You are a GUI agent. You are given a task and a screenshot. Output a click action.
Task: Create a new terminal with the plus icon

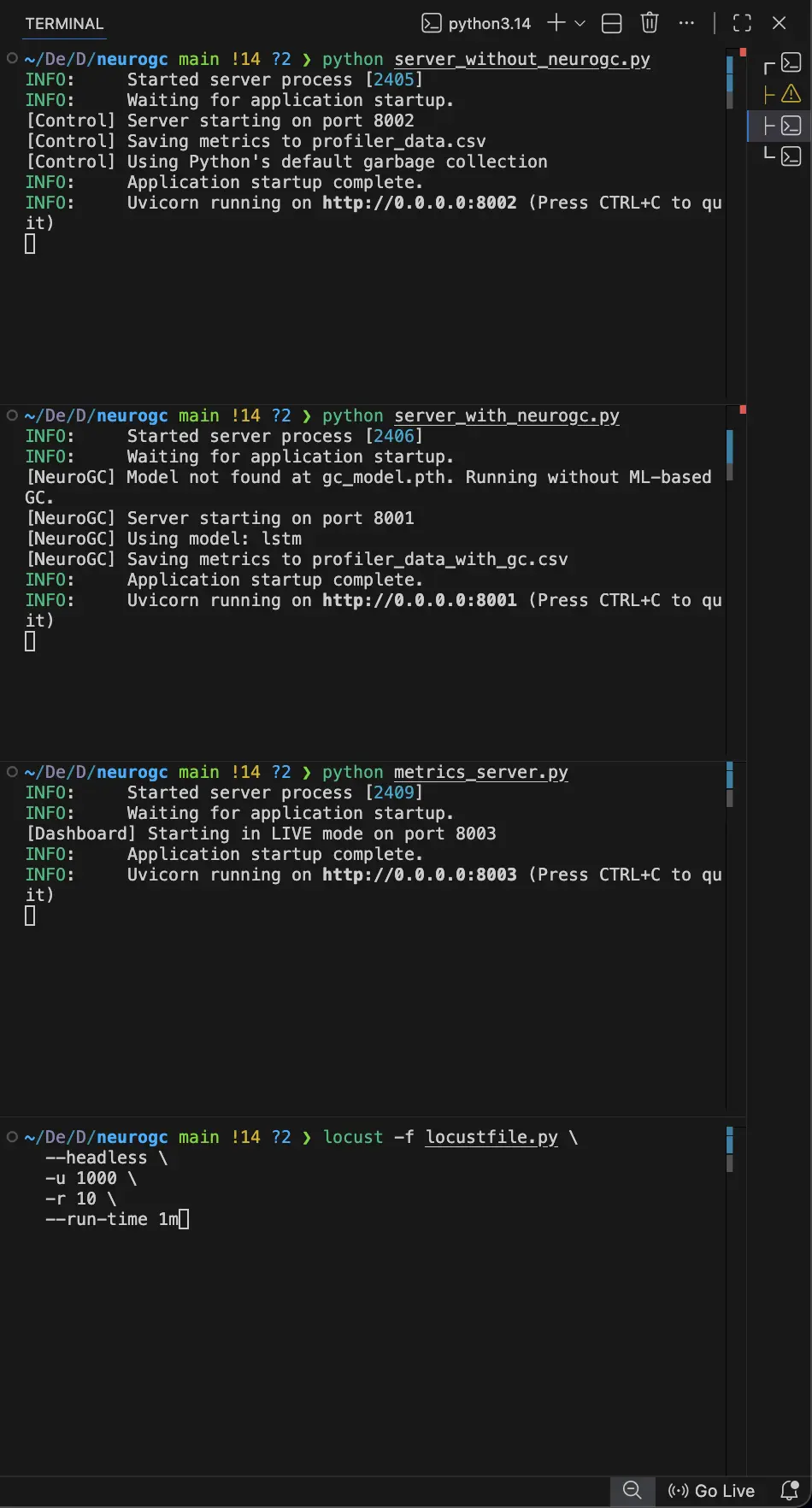click(x=556, y=23)
